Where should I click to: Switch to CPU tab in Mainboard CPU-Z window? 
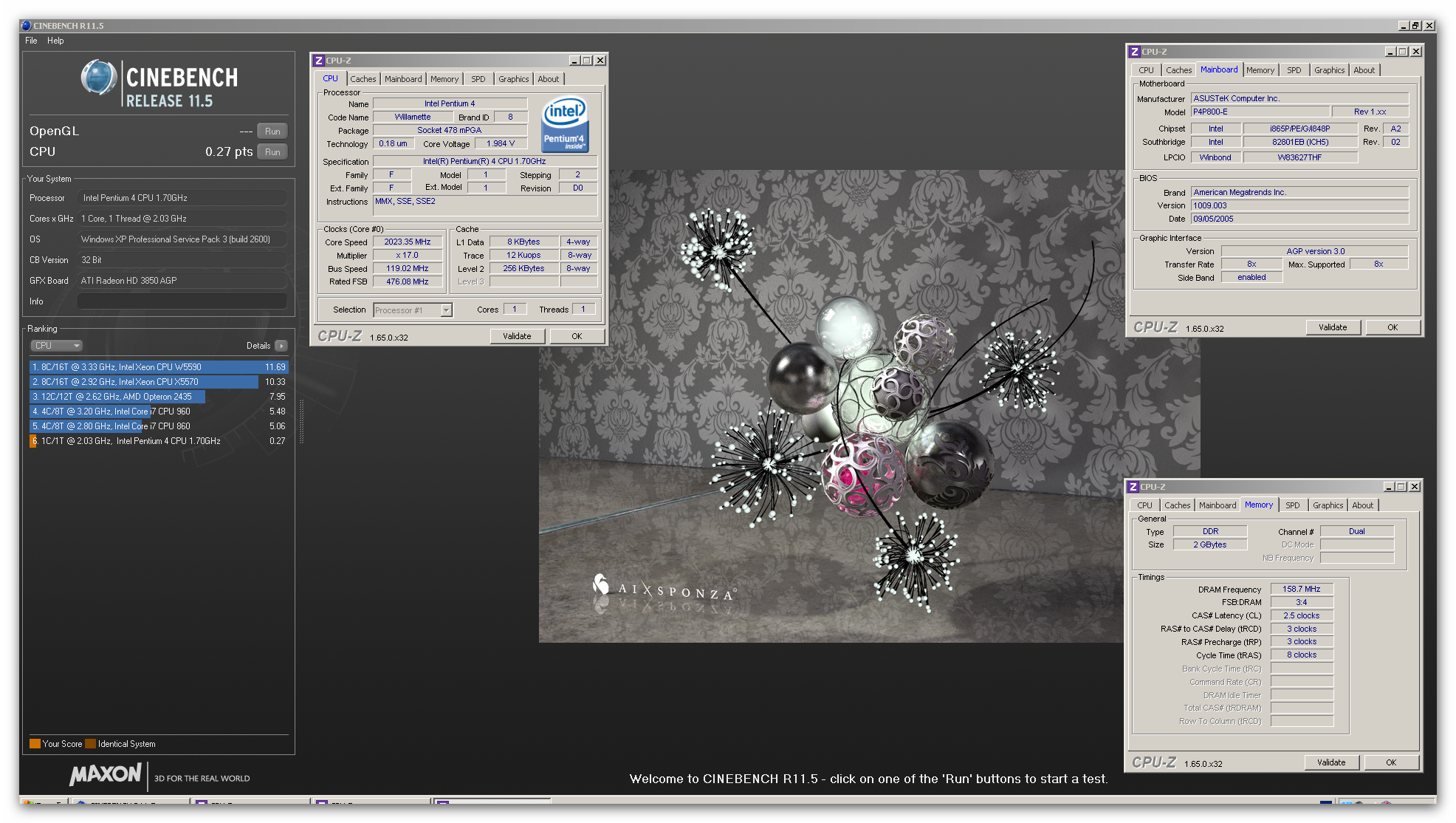1146,70
